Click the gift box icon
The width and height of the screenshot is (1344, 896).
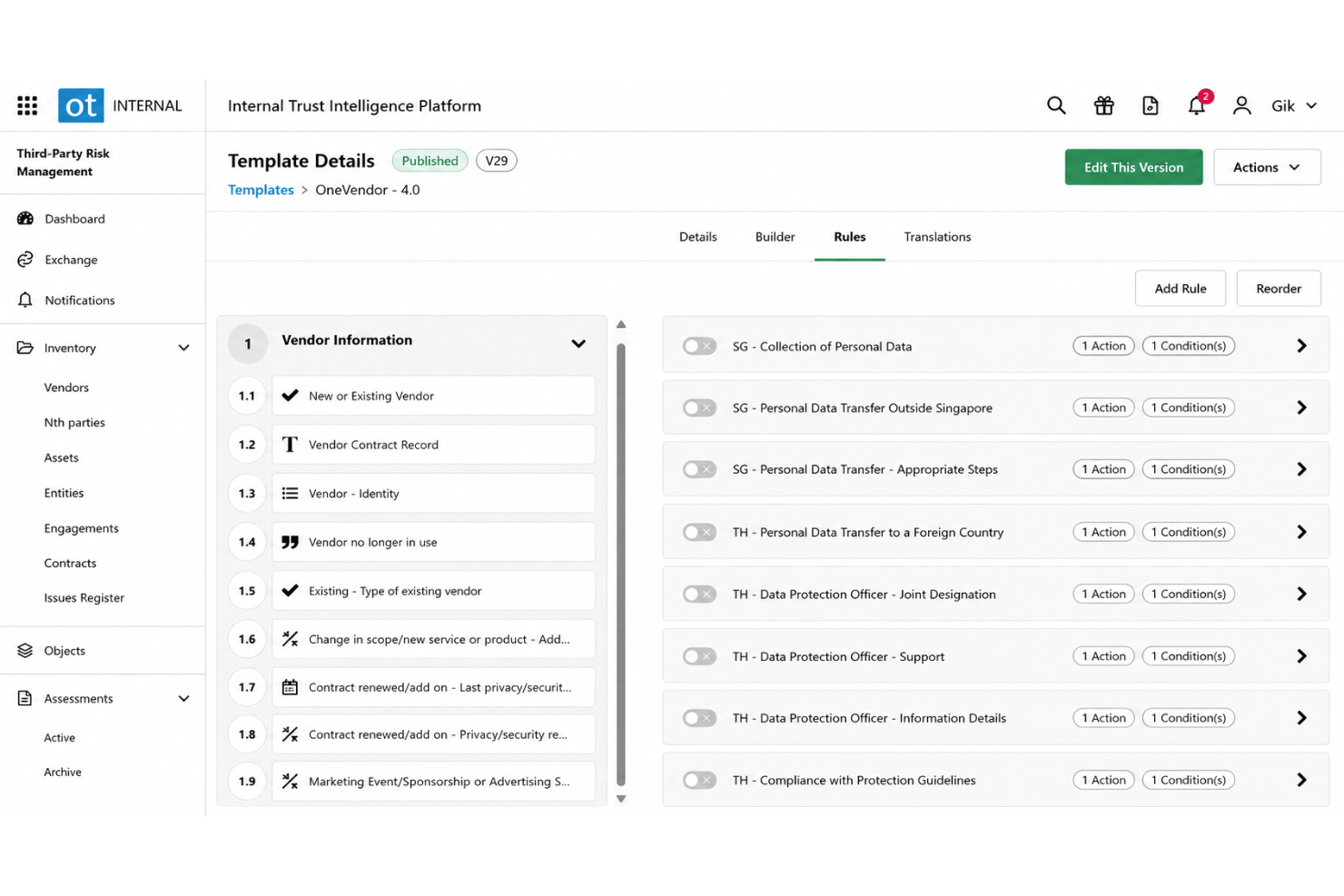point(1103,105)
